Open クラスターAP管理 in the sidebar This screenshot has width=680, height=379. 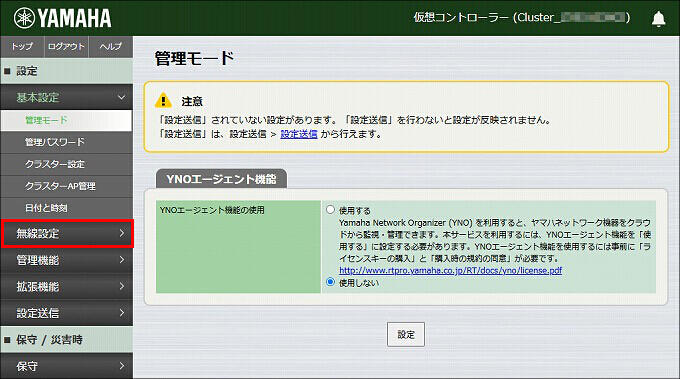(x=66, y=186)
